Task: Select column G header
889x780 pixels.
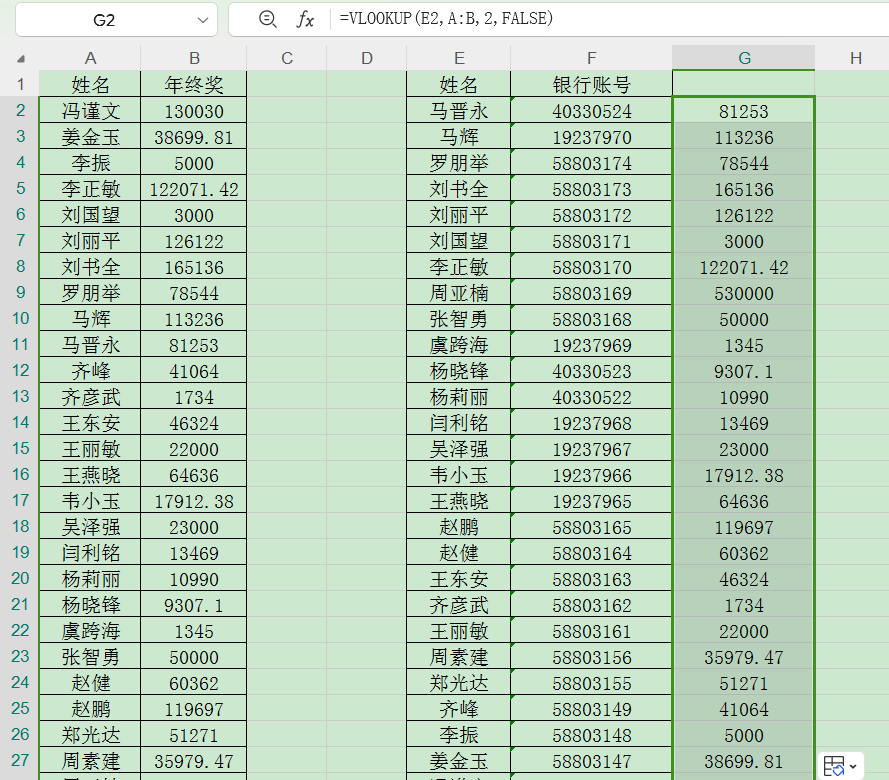Action: 744,58
